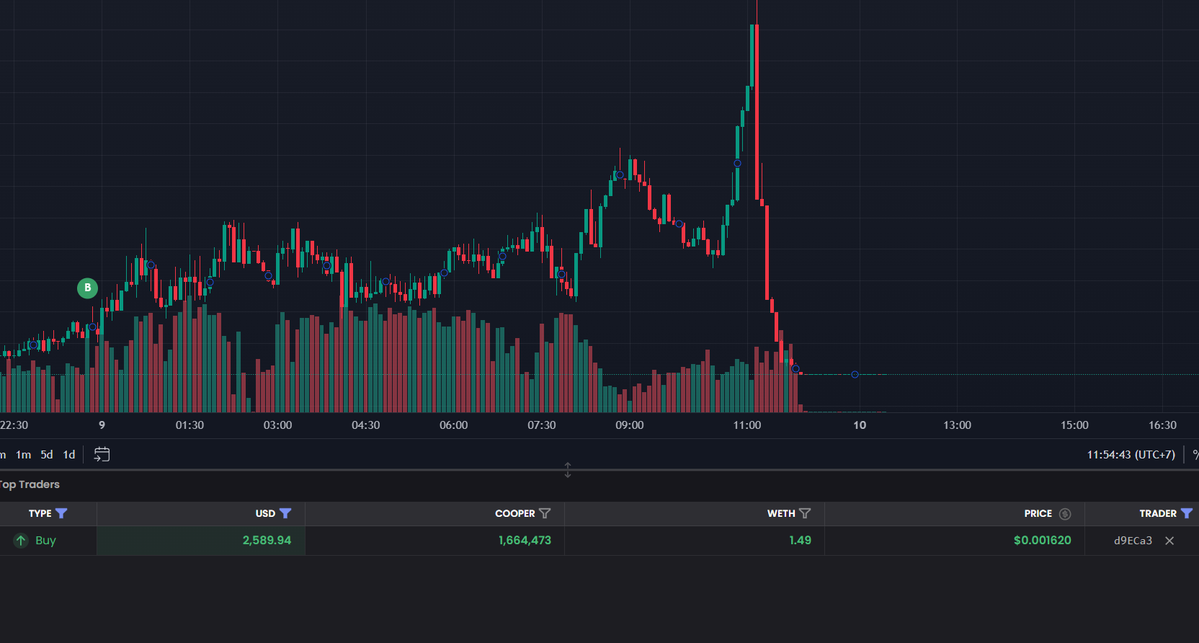Screen dimensions: 1199x643
Task: Click the 1.49 WETH amount
Action: (800, 541)
